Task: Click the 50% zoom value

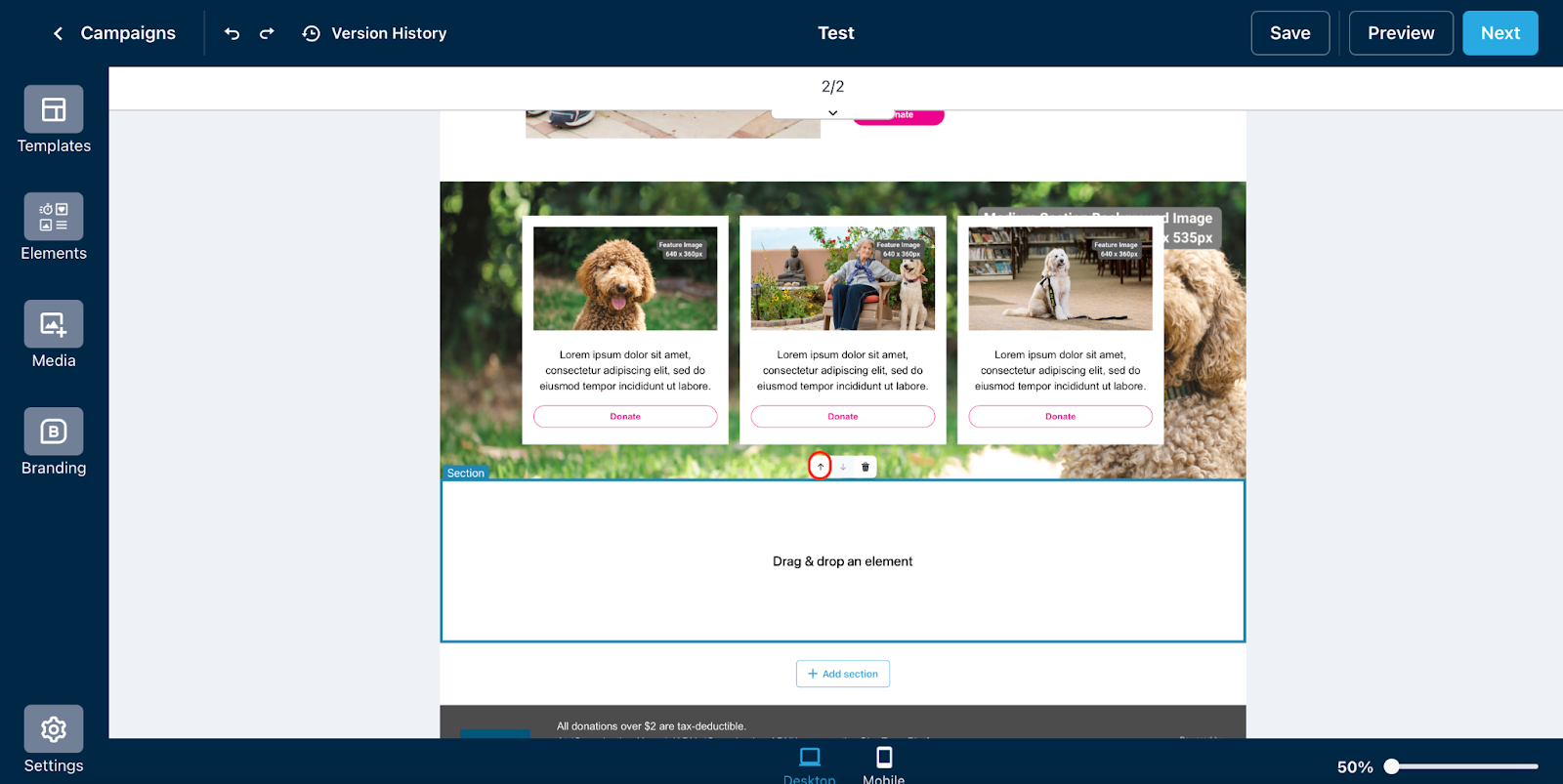Action: coord(1355,767)
